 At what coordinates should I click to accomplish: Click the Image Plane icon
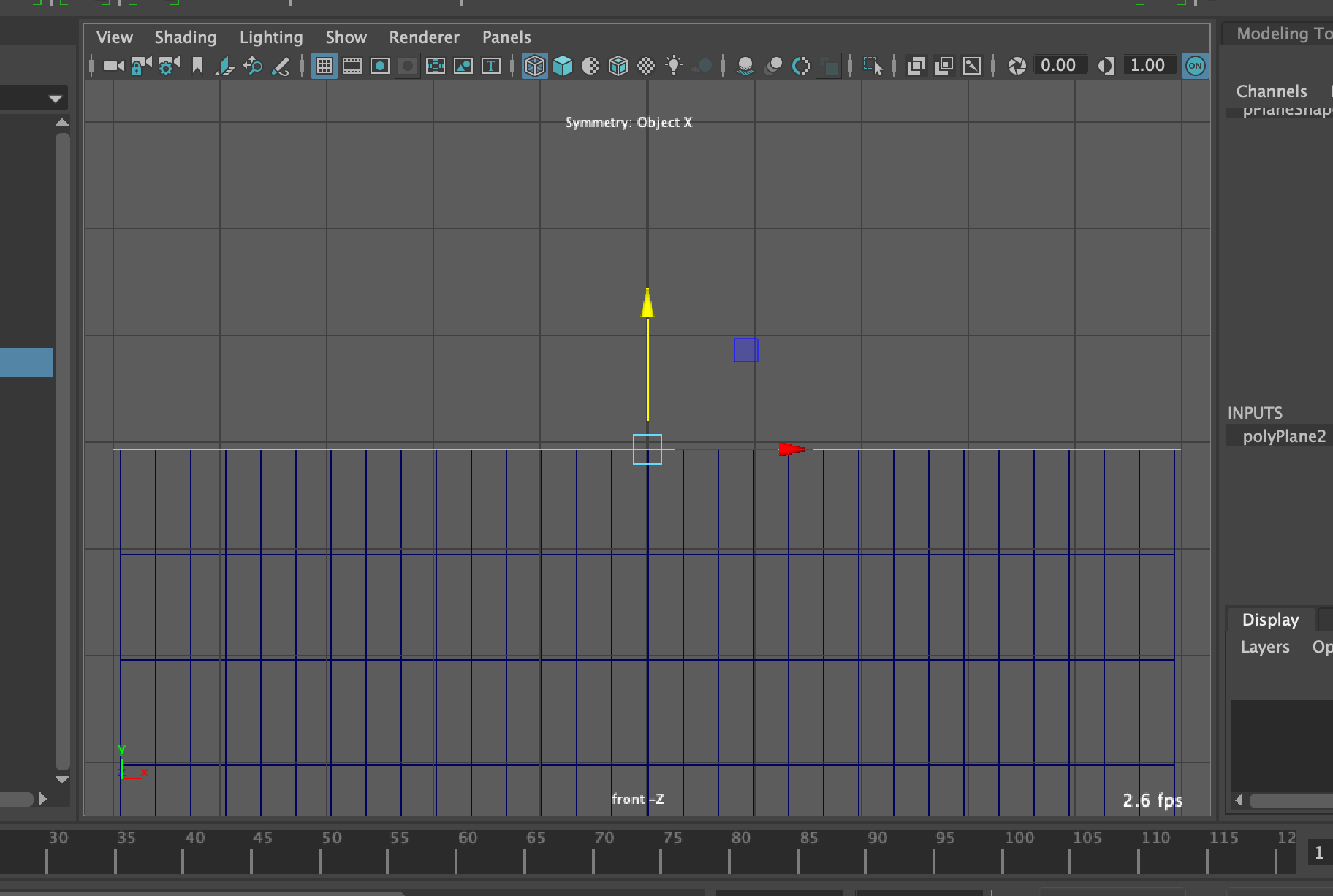point(224,66)
